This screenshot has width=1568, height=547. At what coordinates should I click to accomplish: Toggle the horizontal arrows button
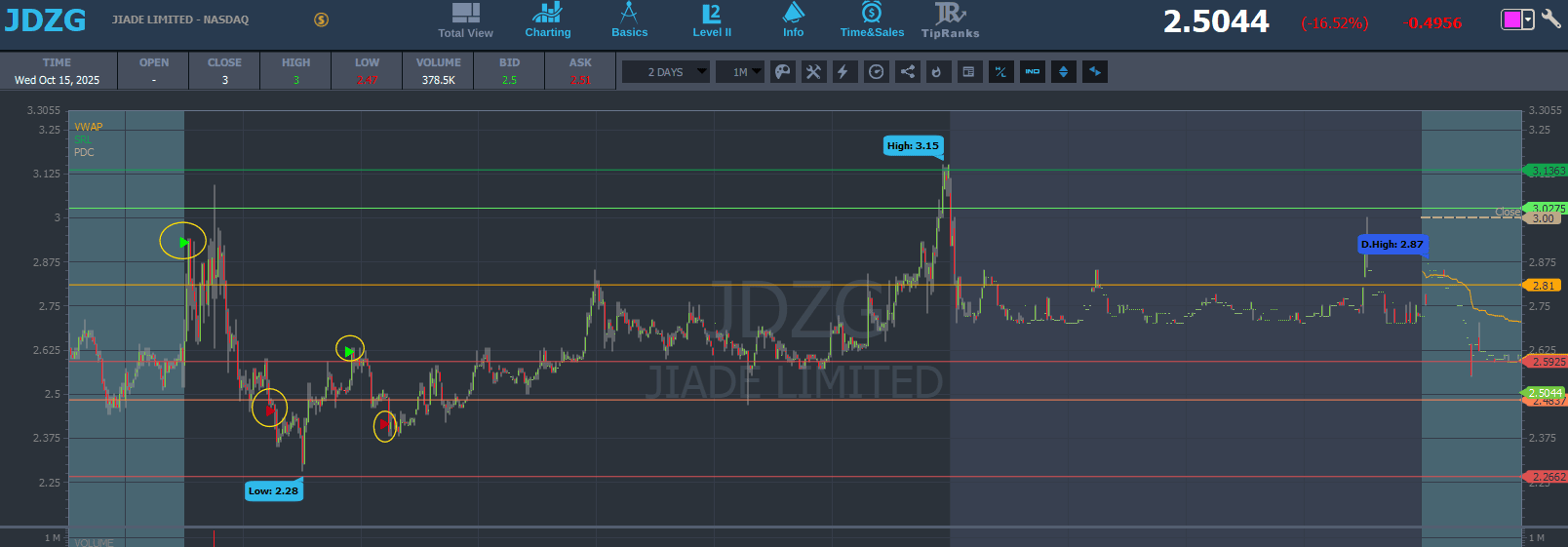1095,71
